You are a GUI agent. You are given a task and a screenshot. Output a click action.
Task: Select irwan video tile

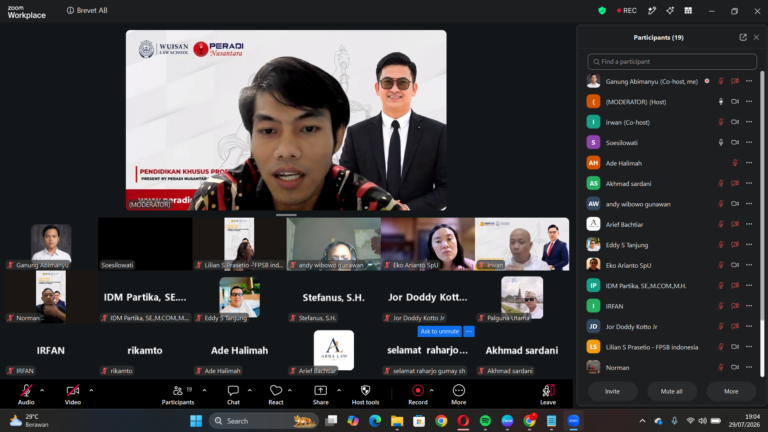point(522,244)
